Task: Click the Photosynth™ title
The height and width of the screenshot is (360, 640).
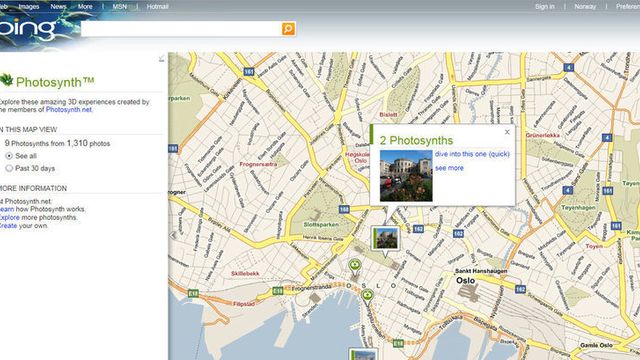Action: coord(55,82)
